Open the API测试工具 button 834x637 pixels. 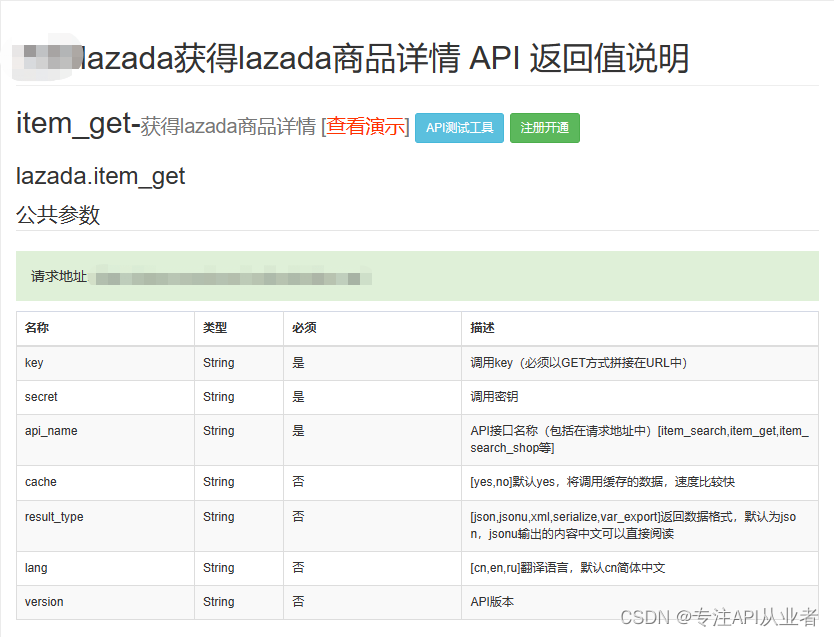click(x=459, y=127)
